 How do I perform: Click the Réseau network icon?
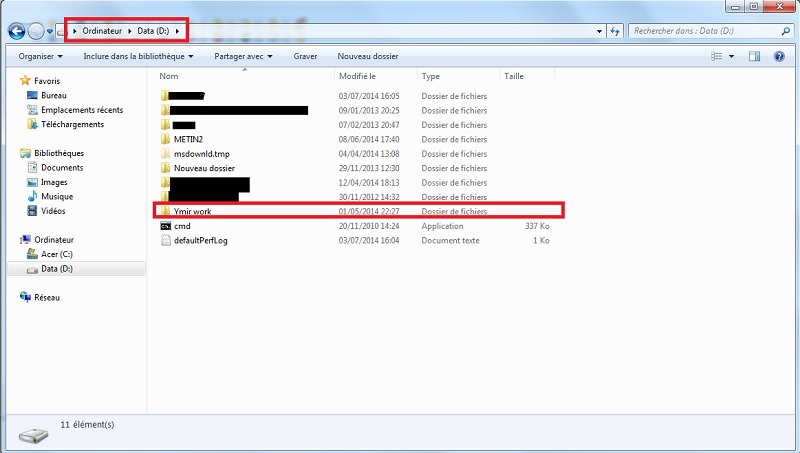tap(25, 297)
